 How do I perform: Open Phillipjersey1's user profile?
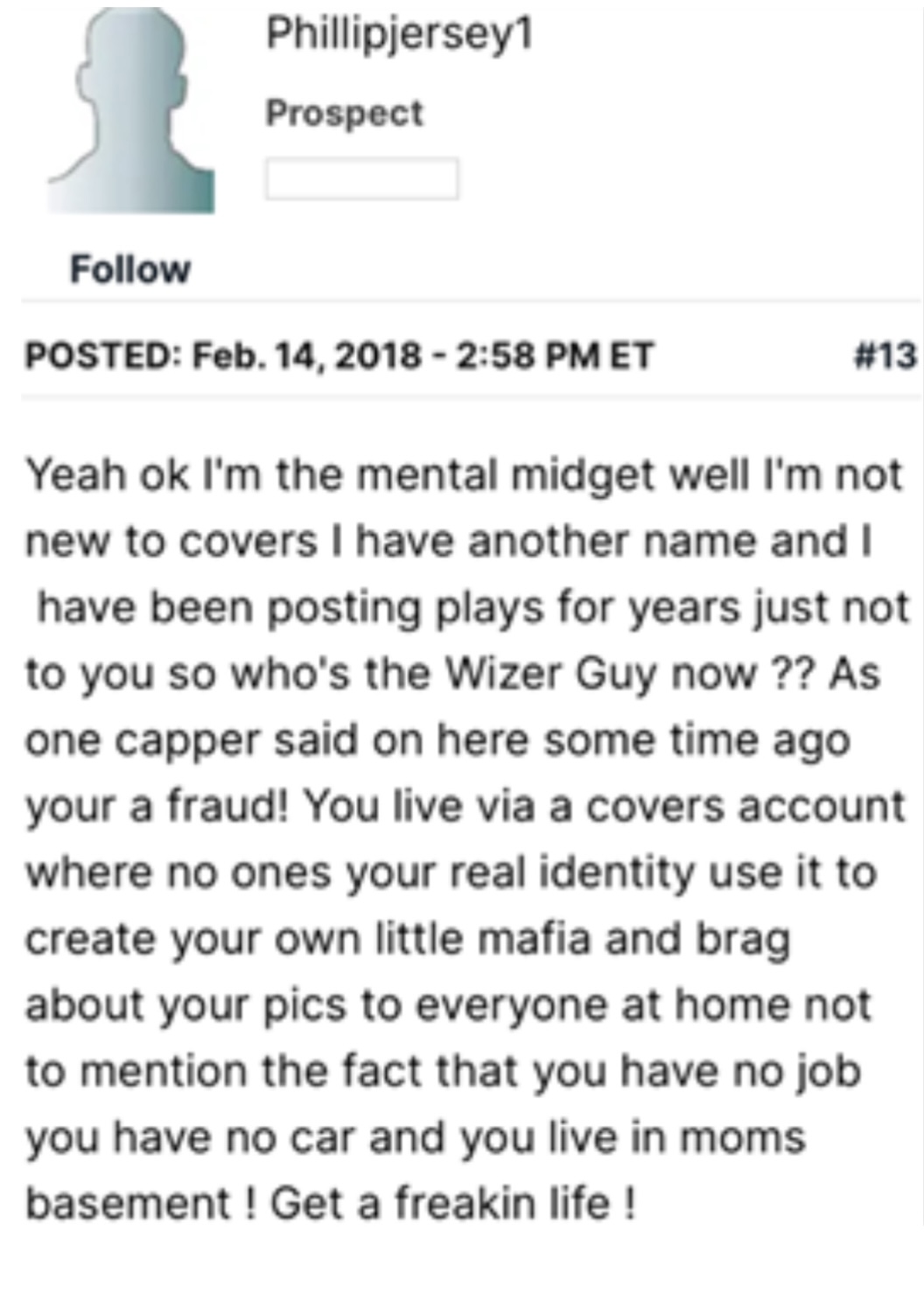coord(399,35)
